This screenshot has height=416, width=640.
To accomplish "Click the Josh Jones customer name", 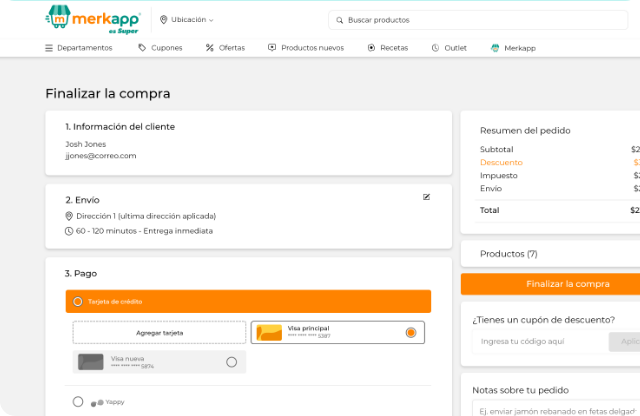I will [86, 144].
